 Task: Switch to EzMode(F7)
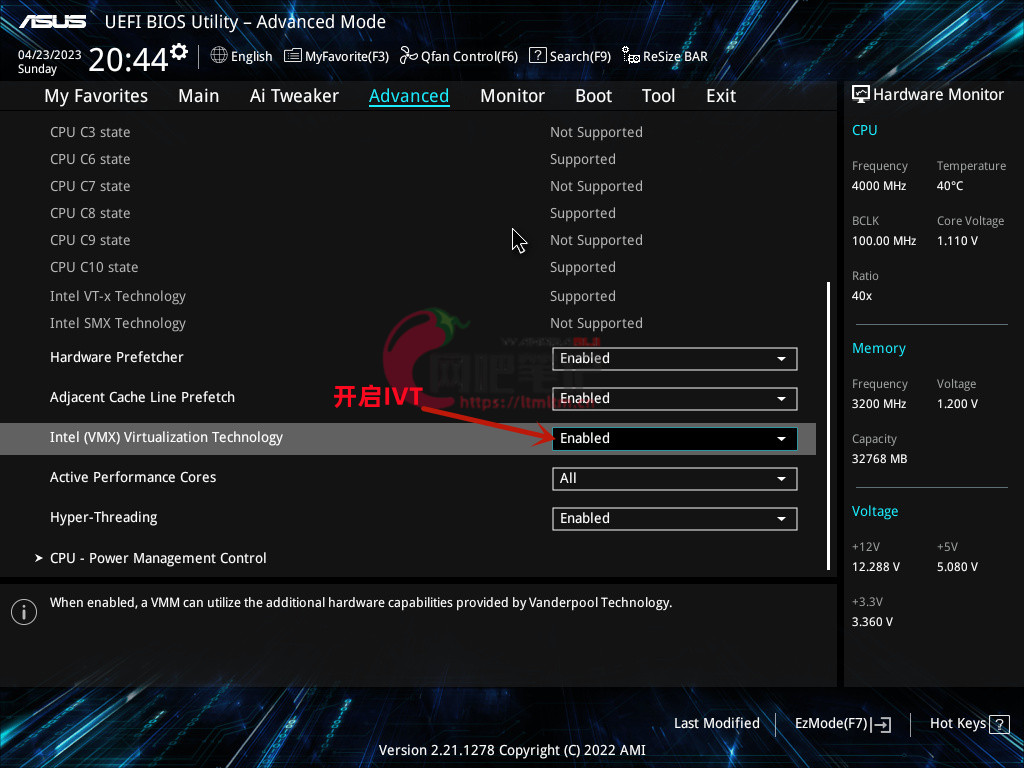pos(842,724)
